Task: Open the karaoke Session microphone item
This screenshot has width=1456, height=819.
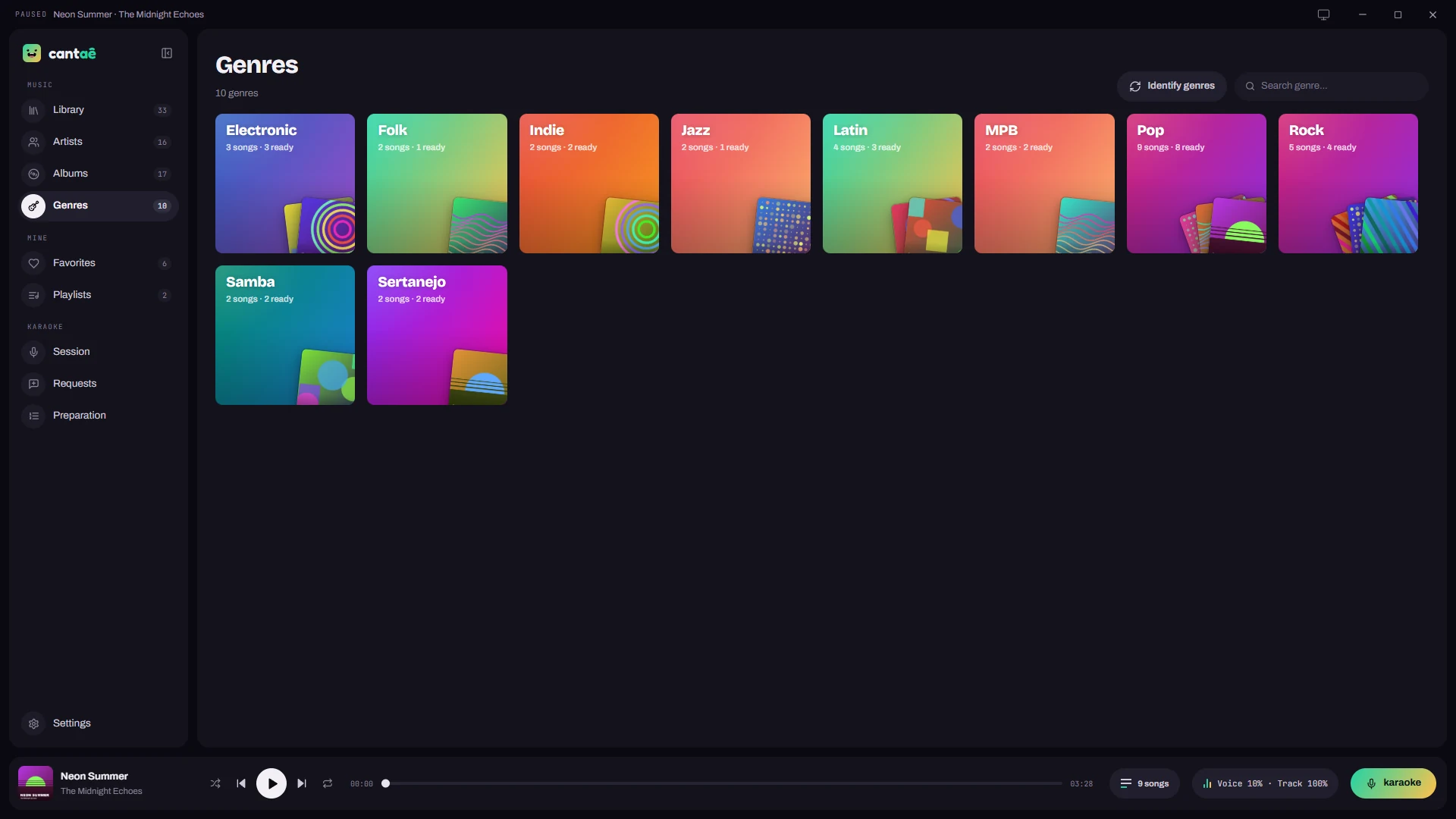Action: click(x=99, y=352)
